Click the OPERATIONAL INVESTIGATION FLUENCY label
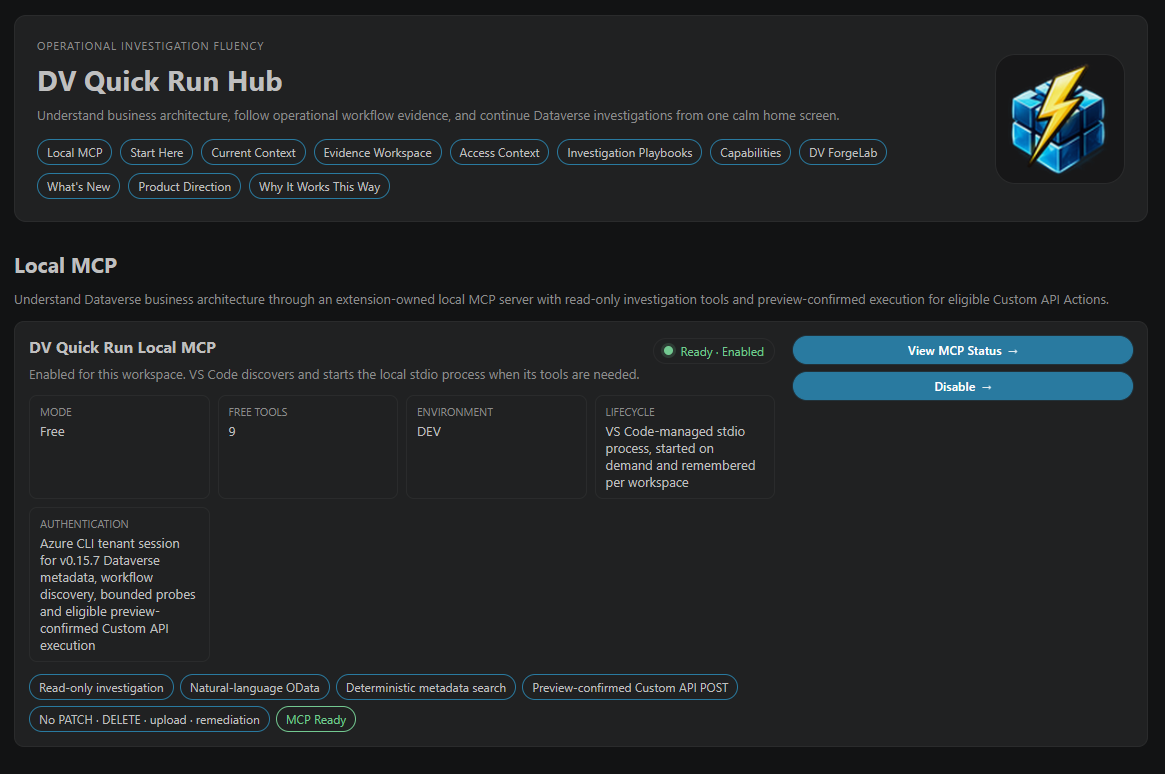 coord(150,46)
